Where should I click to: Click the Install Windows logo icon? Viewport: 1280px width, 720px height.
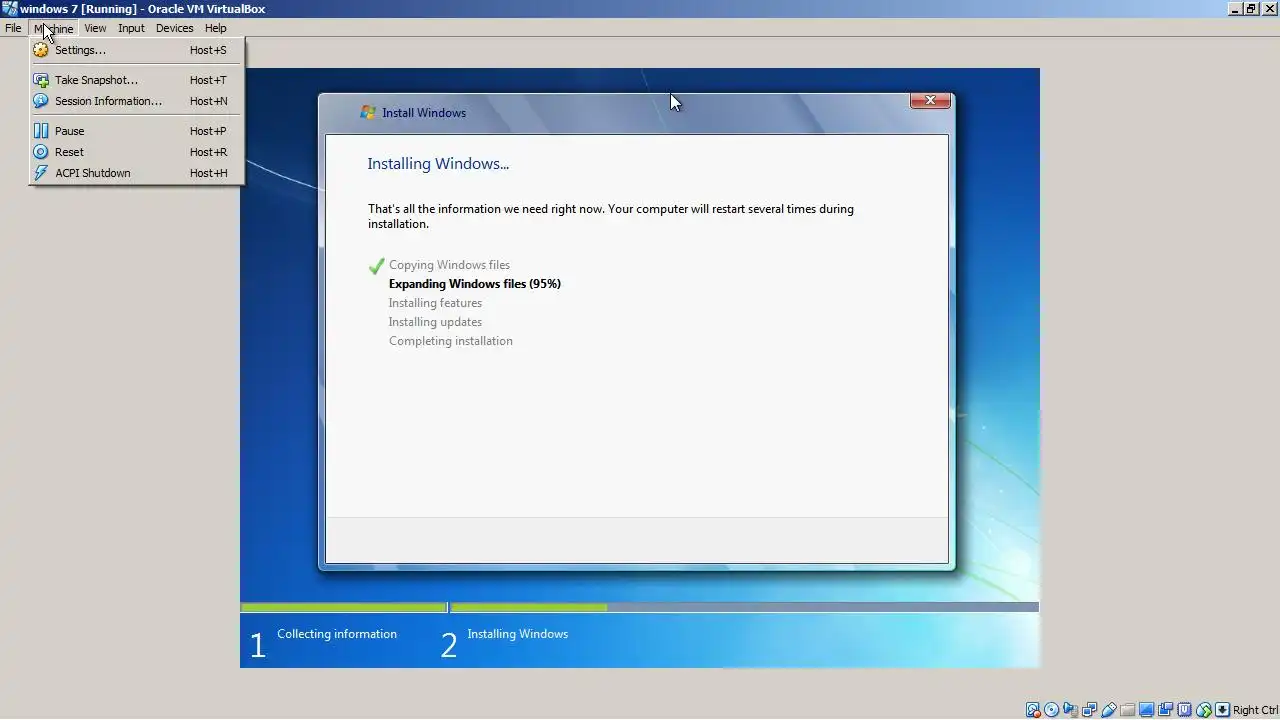pyautogui.click(x=368, y=113)
